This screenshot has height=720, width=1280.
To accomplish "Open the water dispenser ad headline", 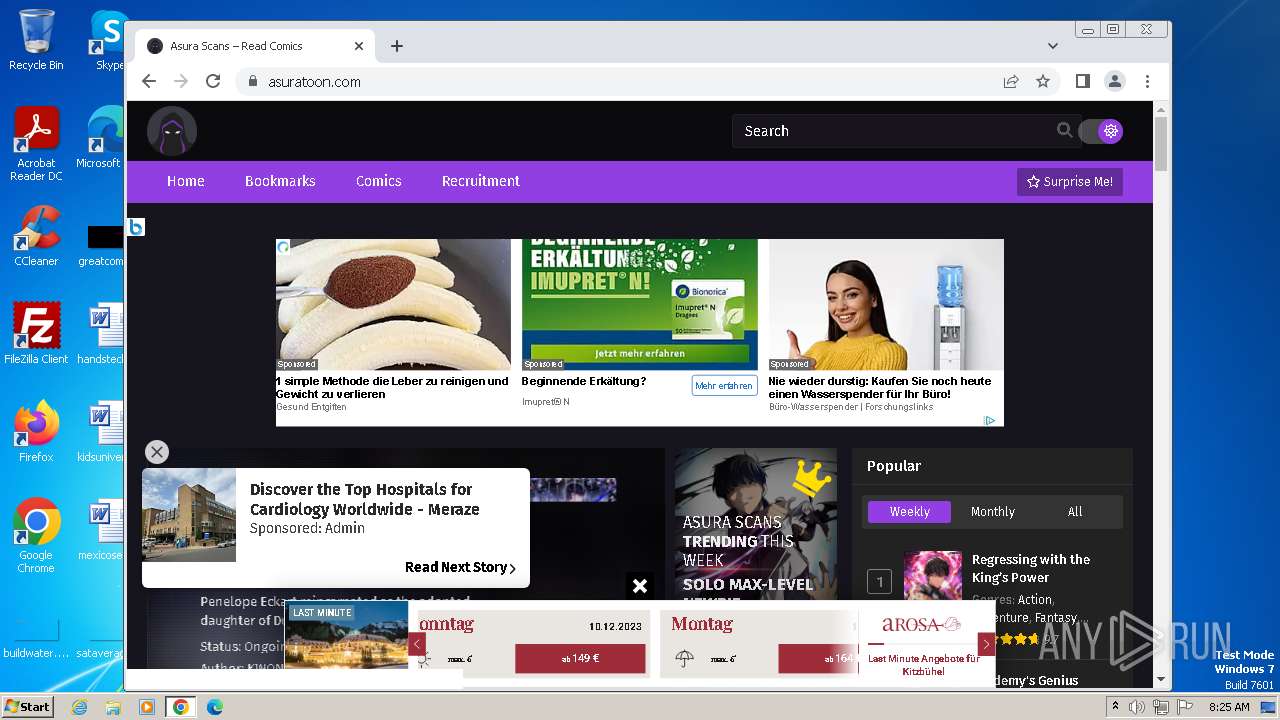I will (x=880, y=387).
